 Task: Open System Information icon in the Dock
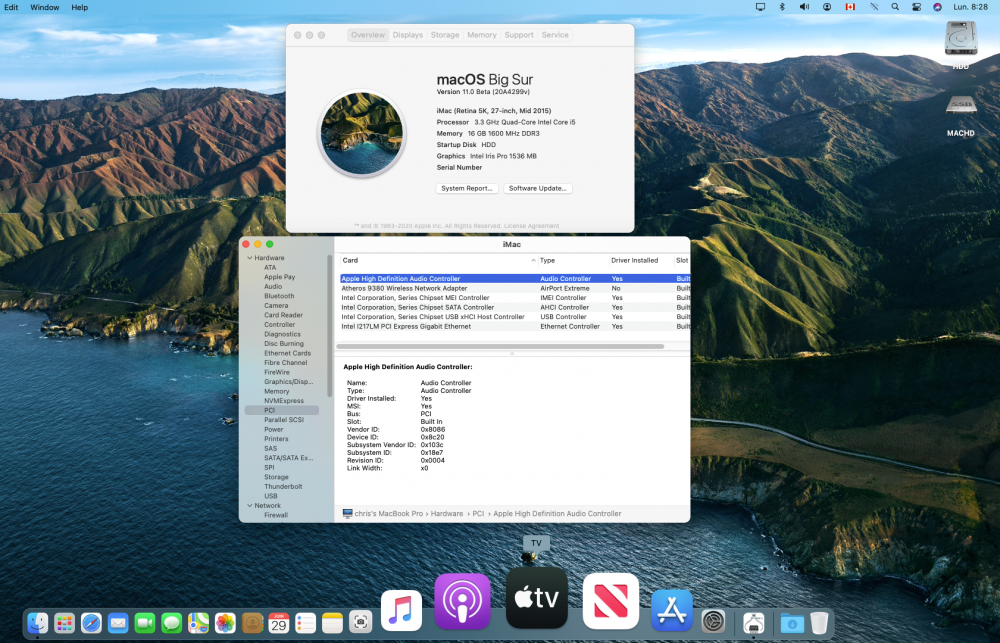point(754,623)
